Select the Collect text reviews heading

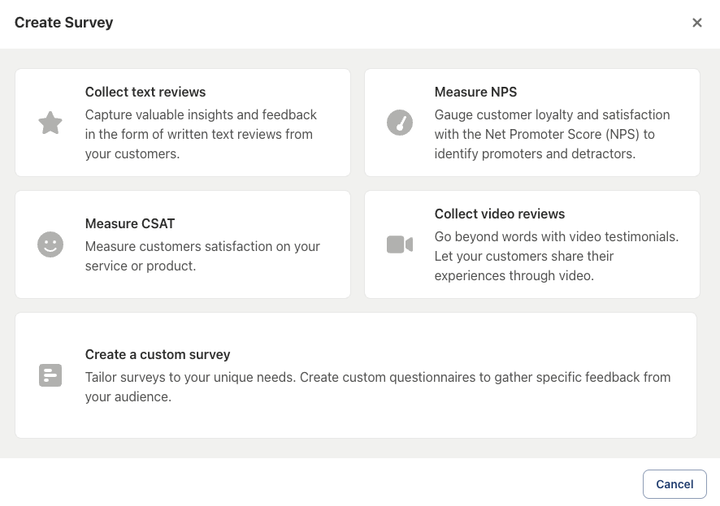(145, 92)
